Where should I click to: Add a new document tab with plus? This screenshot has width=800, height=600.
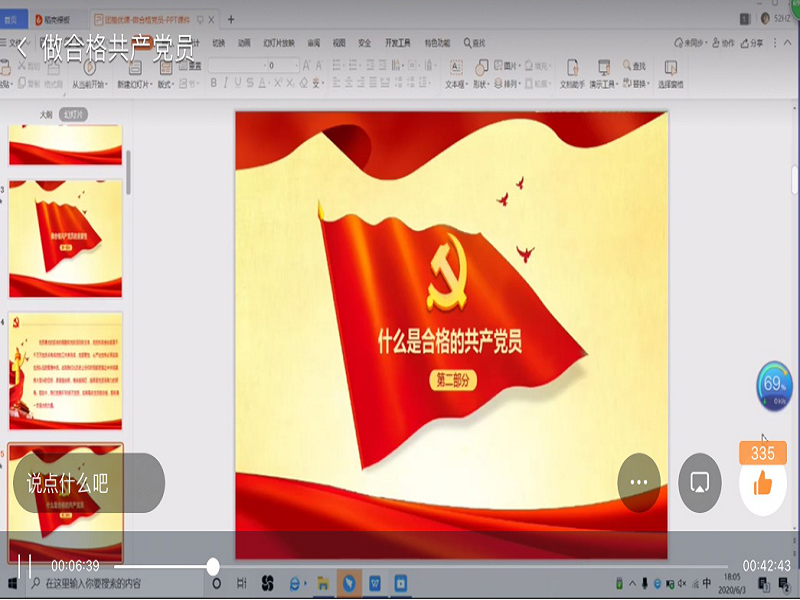231,19
